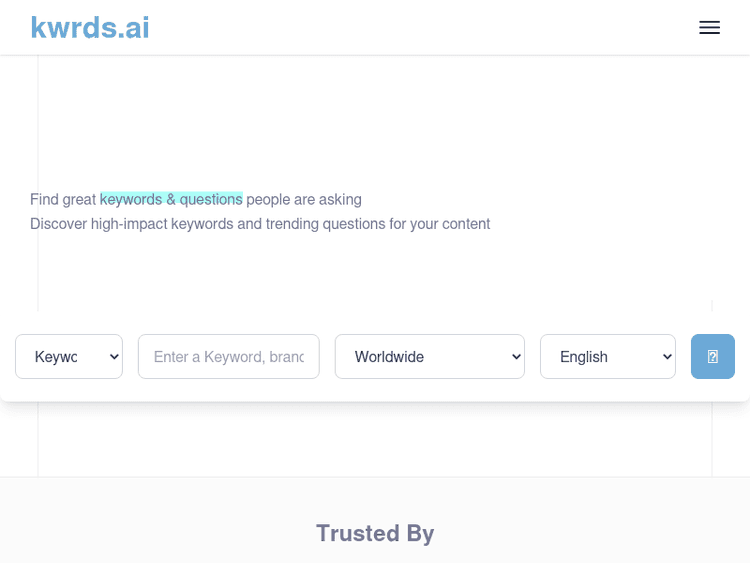This screenshot has height=563, width=750.
Task: Click the chevron arrow on Worldwide selector
Action: click(x=516, y=357)
